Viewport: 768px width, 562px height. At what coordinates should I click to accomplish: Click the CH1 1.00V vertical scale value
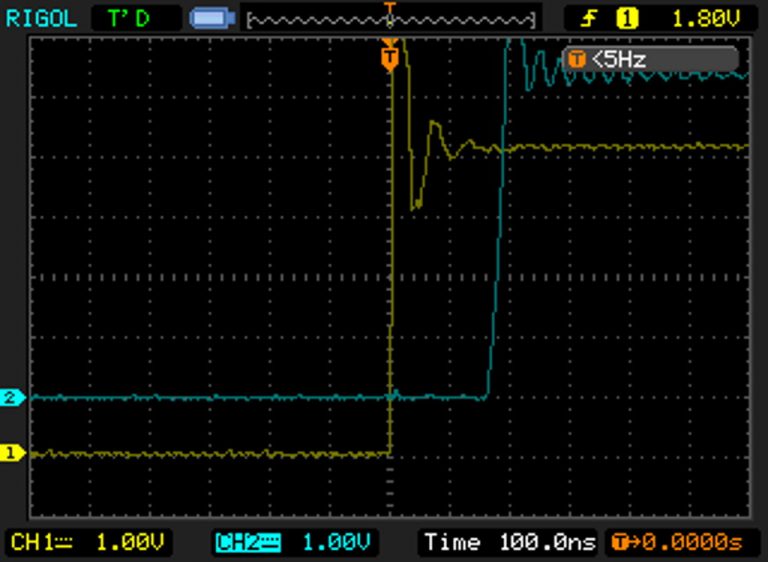130,542
